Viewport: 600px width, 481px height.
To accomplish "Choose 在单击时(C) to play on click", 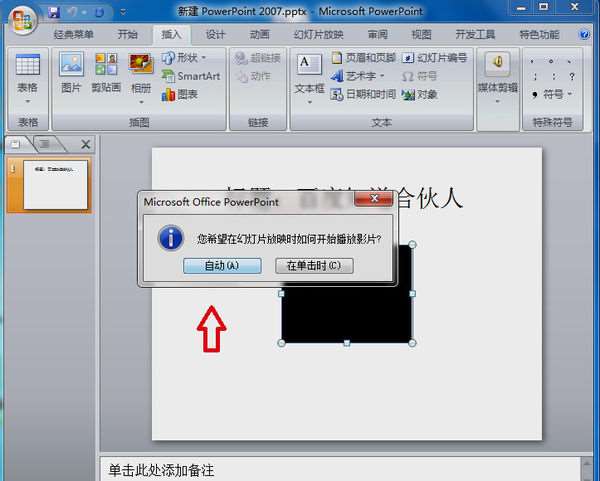I will (314, 266).
